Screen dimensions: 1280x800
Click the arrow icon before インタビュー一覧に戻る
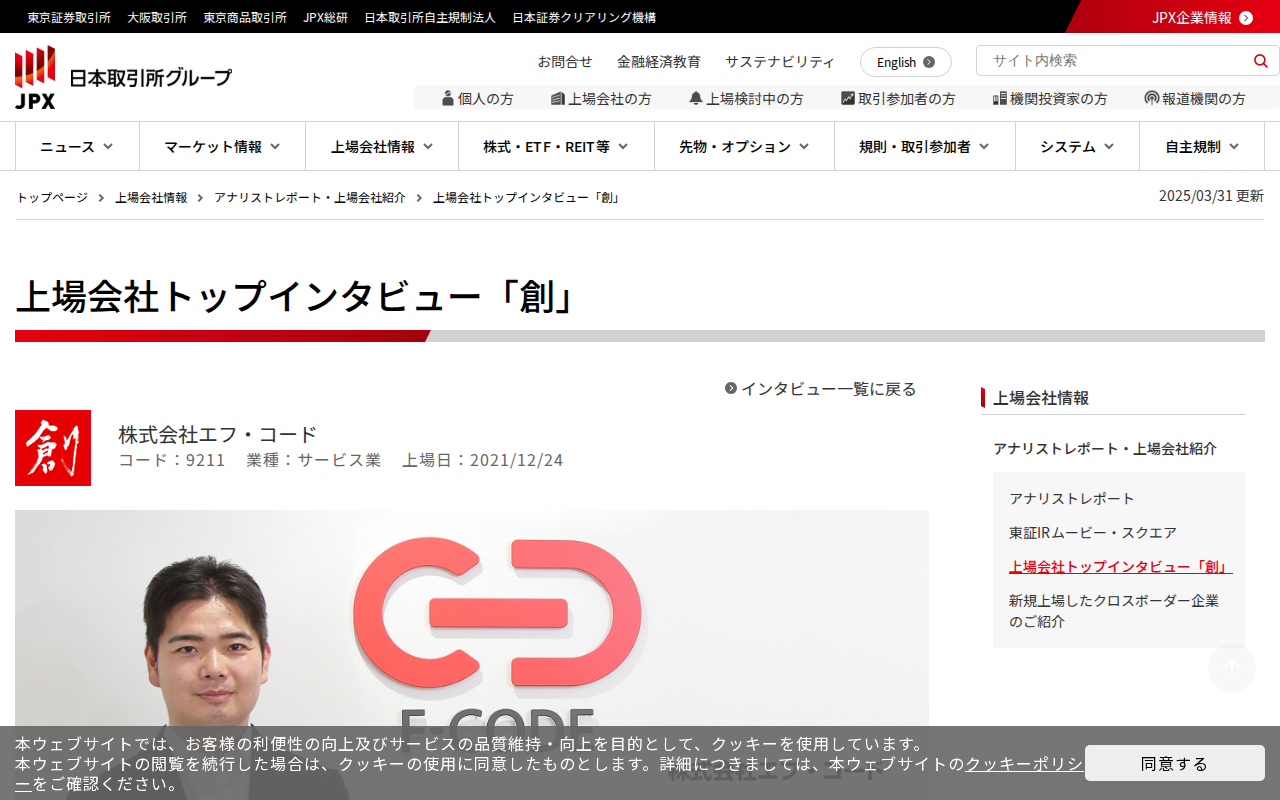pos(731,388)
